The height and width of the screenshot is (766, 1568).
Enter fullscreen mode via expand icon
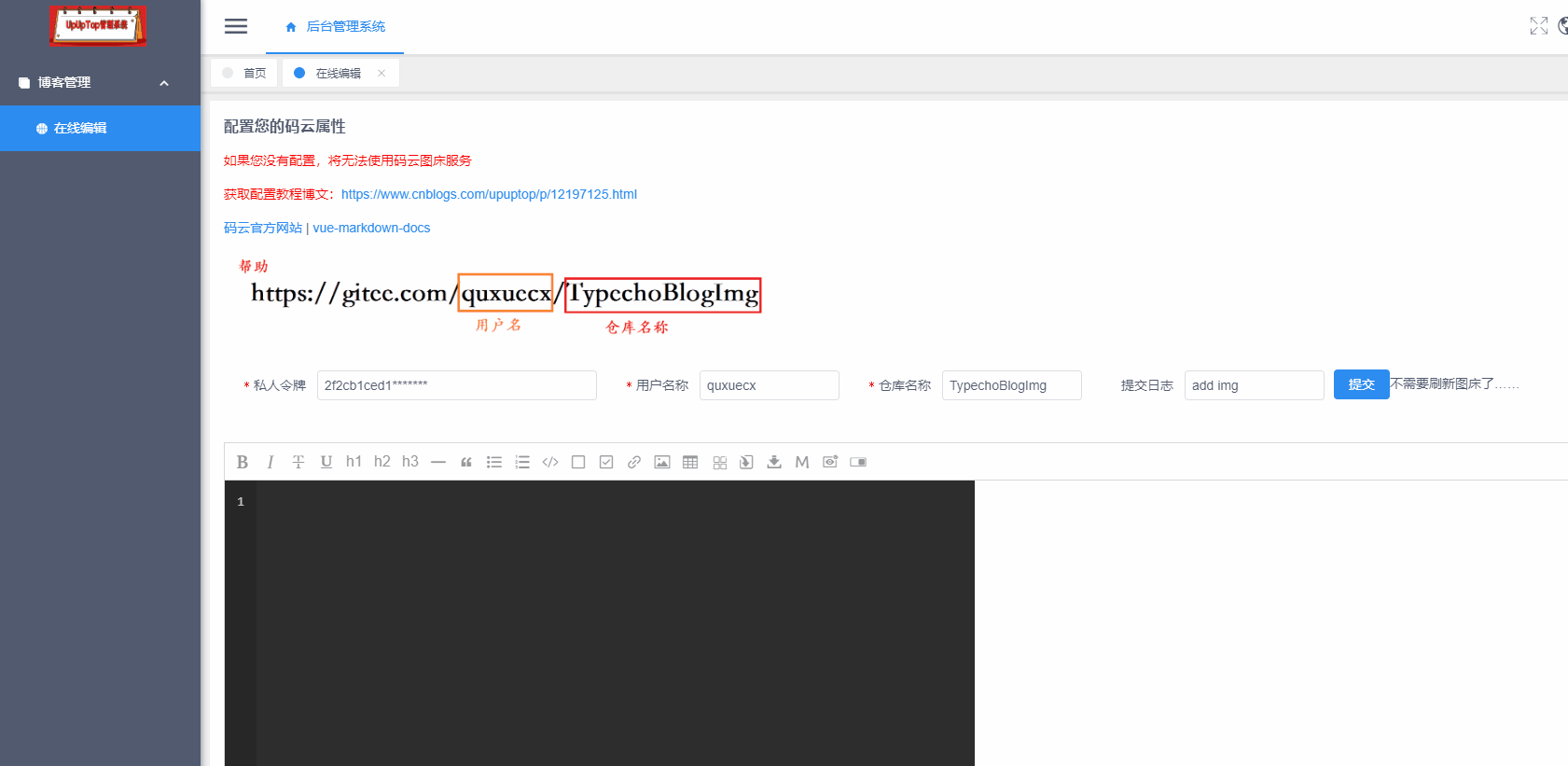coord(1539,26)
